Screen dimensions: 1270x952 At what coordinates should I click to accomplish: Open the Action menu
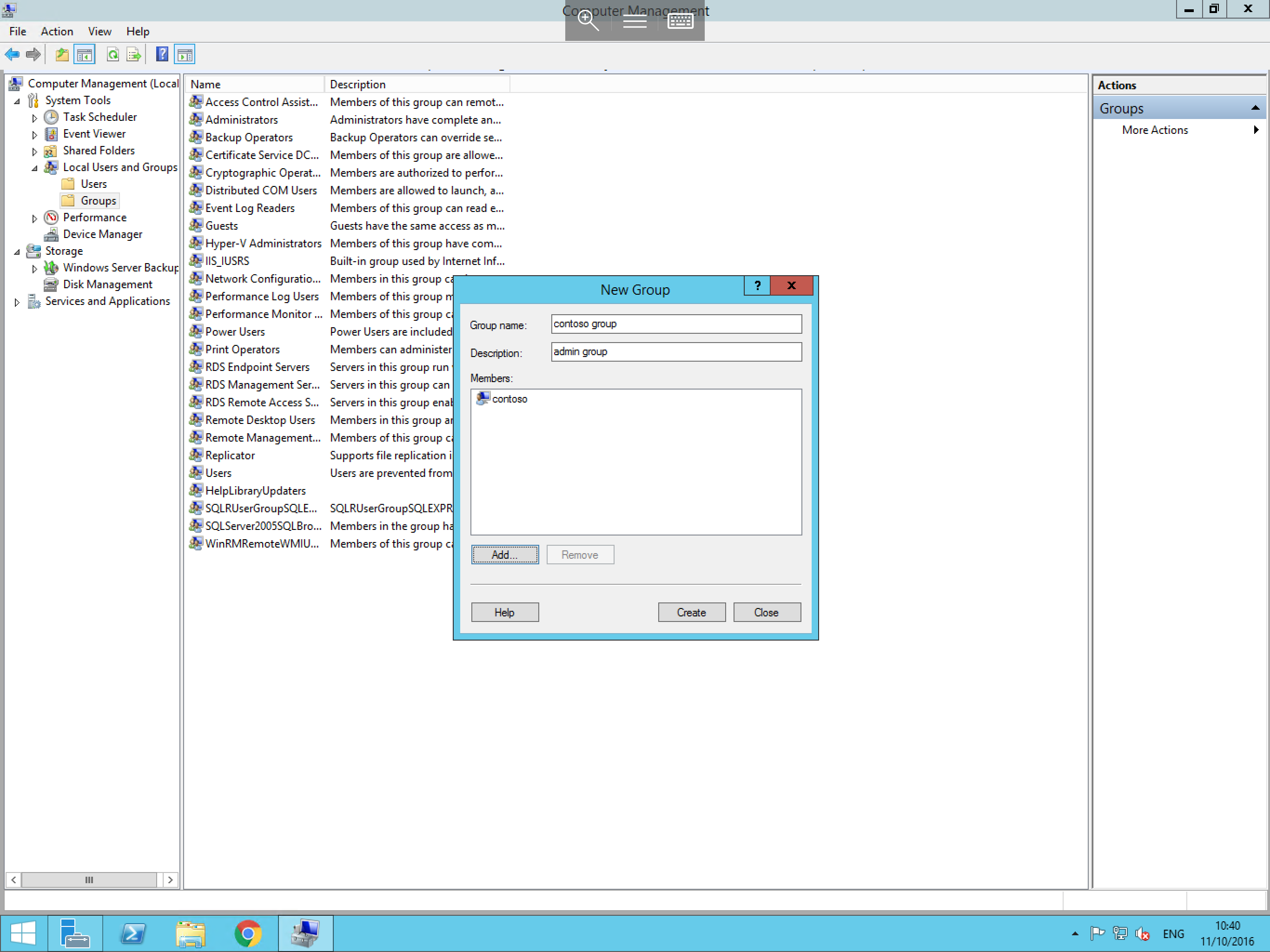[x=56, y=32]
